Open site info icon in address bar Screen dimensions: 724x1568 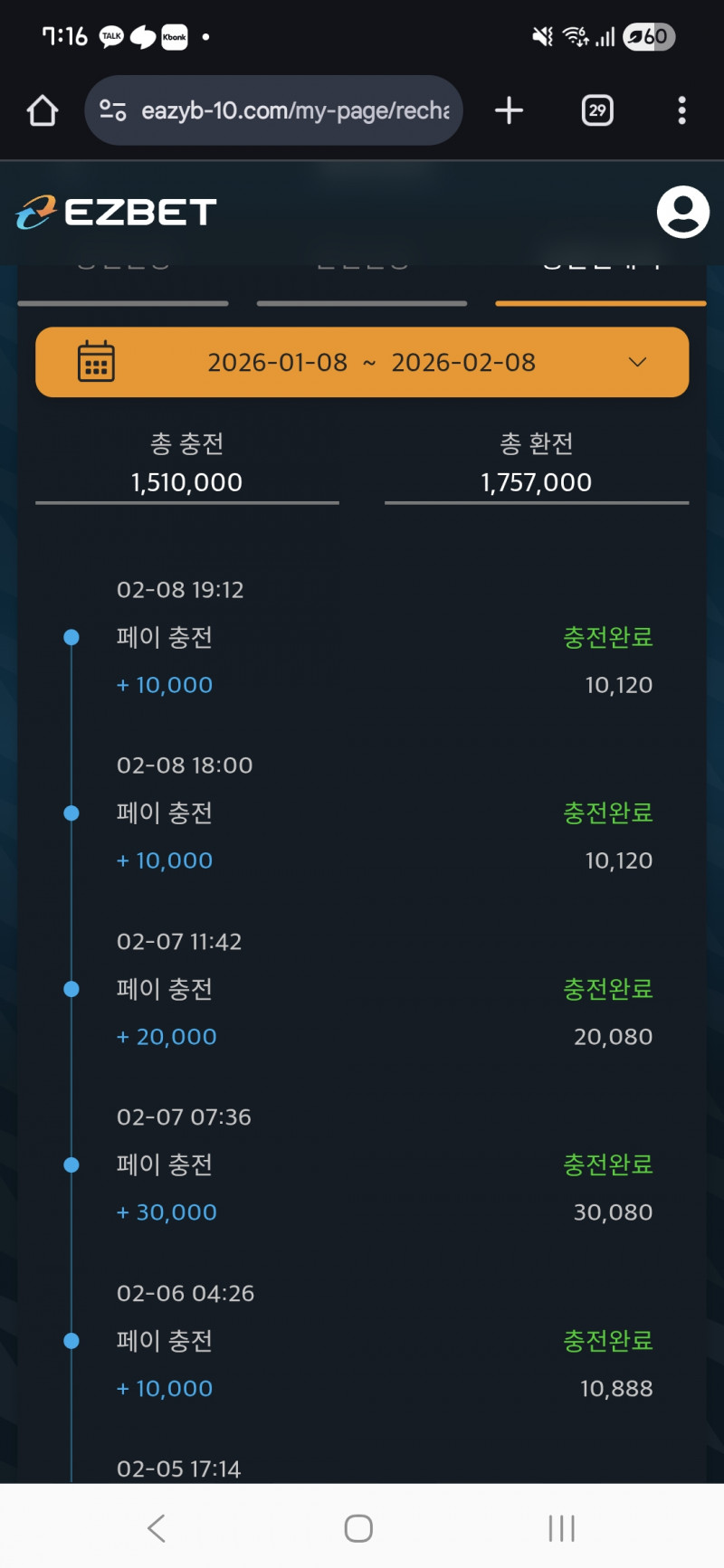click(112, 110)
